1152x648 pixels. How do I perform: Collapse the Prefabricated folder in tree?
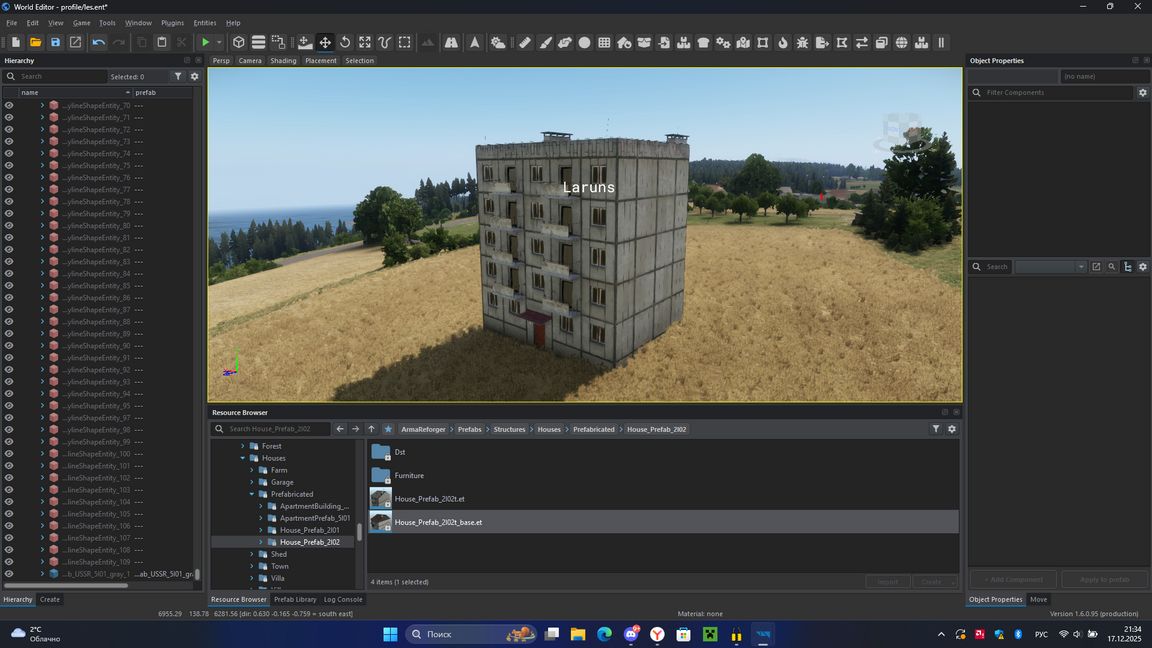pos(252,494)
